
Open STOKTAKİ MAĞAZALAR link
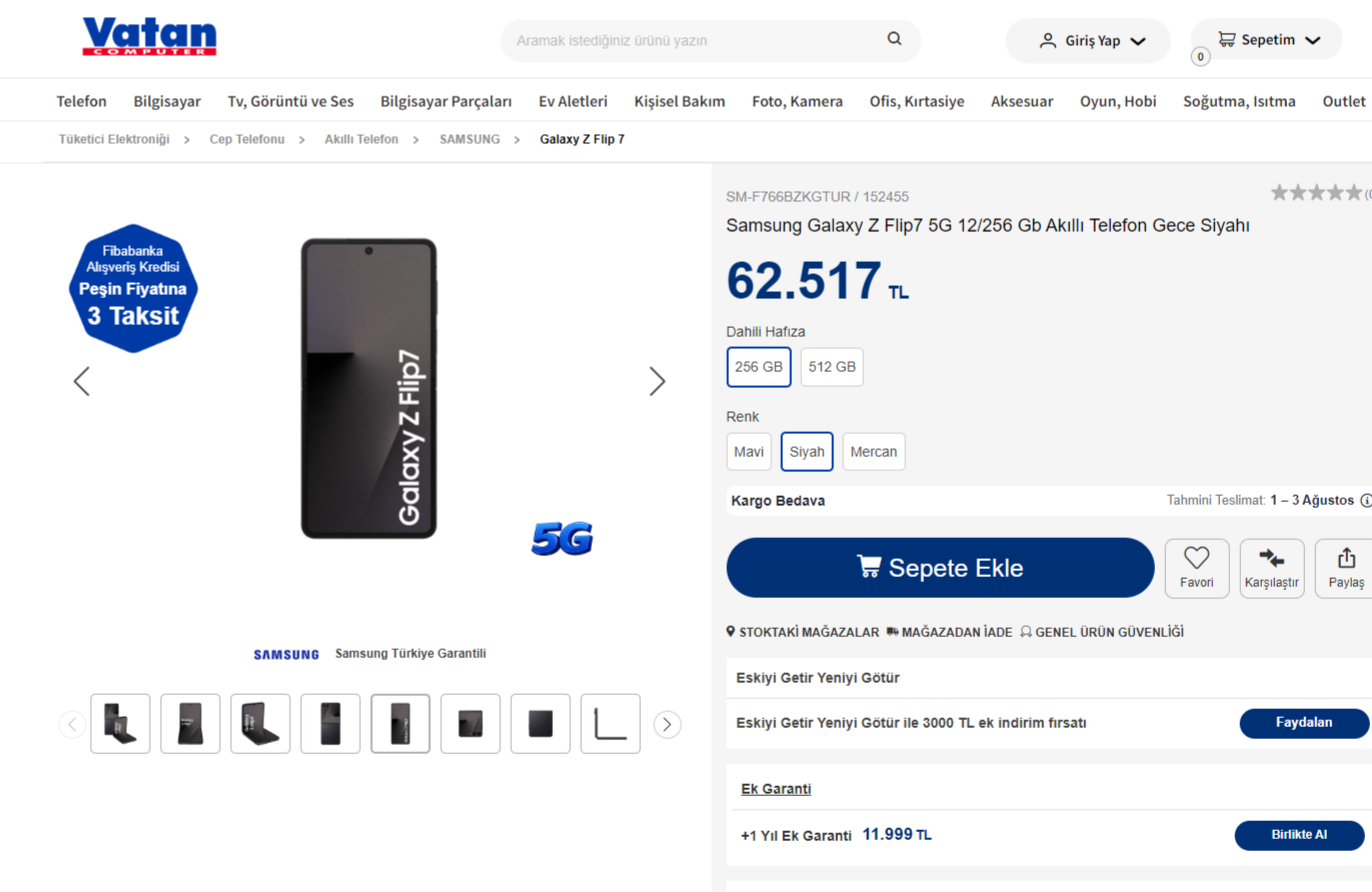(803, 632)
